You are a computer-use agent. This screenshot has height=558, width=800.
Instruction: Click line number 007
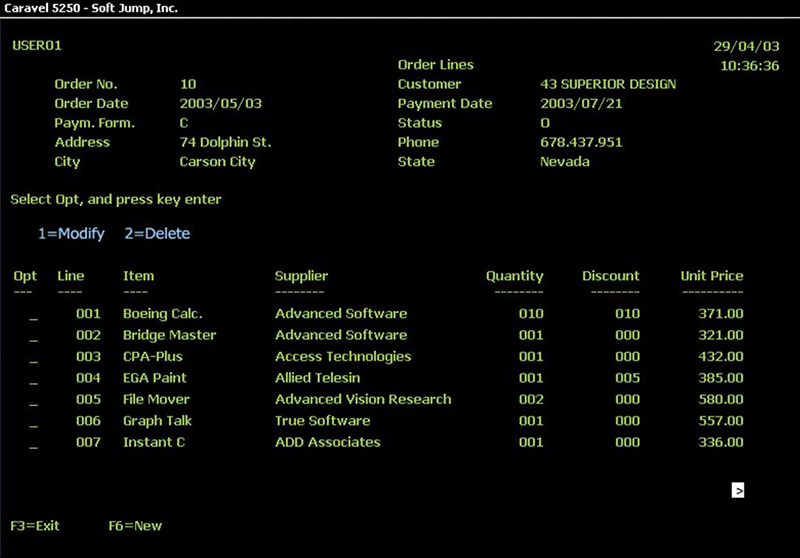[x=88, y=442]
